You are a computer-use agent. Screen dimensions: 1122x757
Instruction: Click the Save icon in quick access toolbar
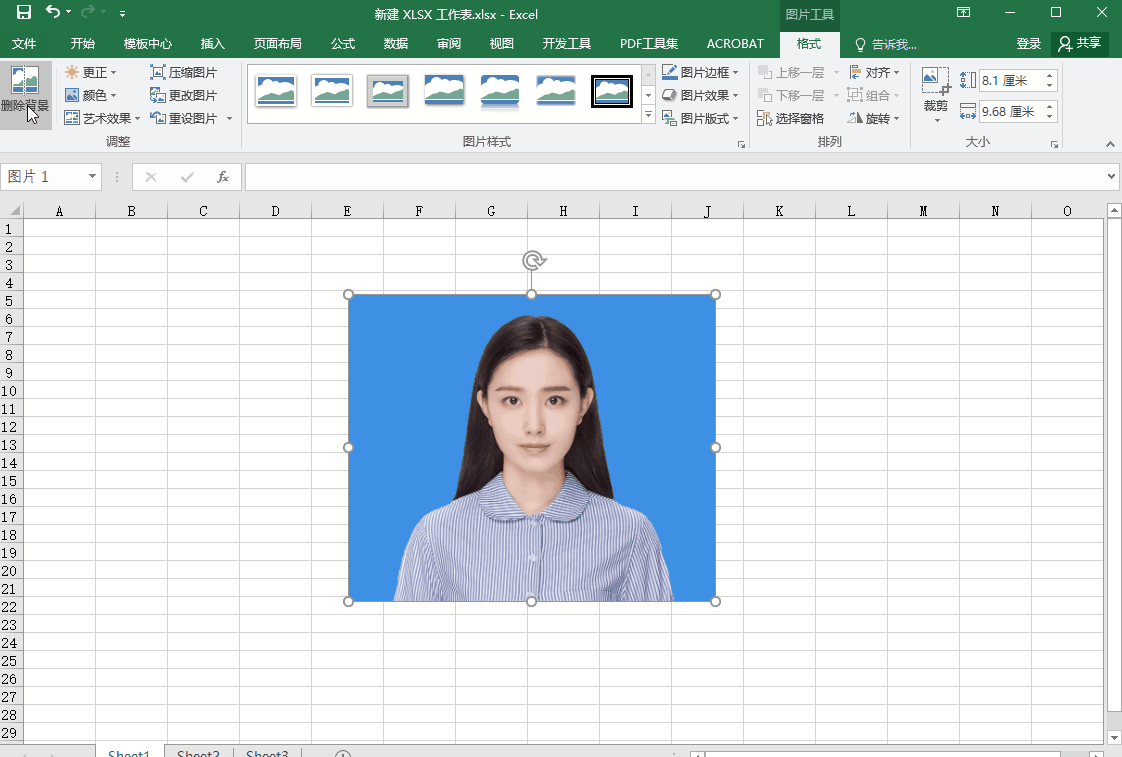click(x=24, y=13)
